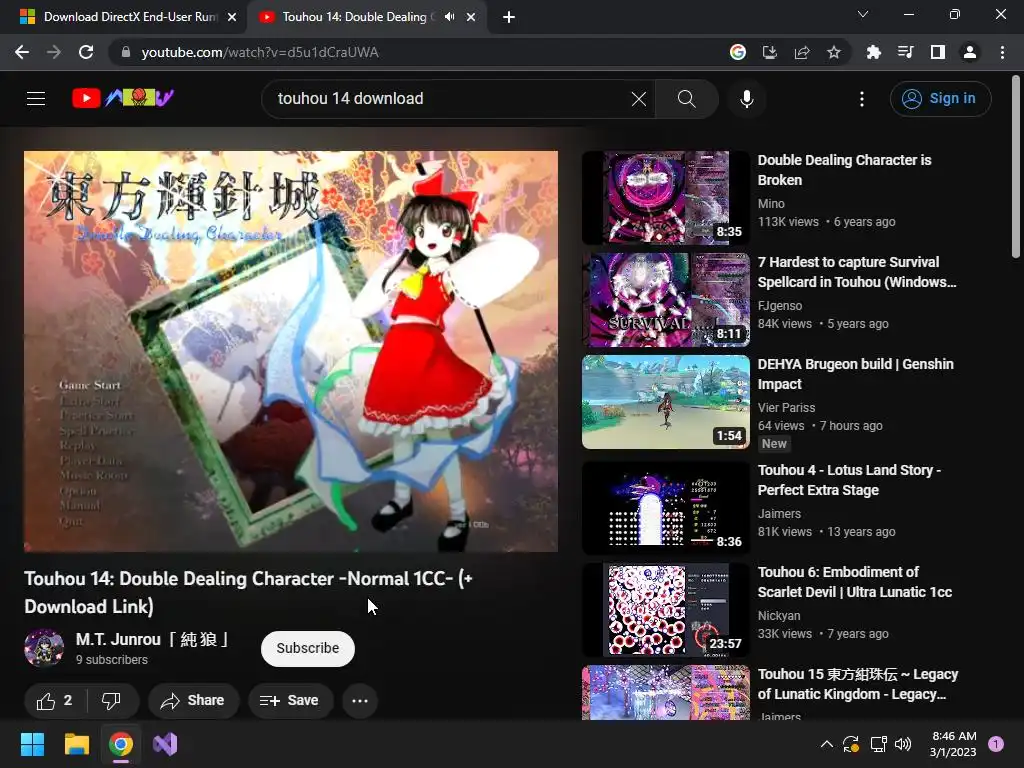Close the Download DirectX tab
Viewport: 1024px width, 768px height.
click(x=232, y=17)
